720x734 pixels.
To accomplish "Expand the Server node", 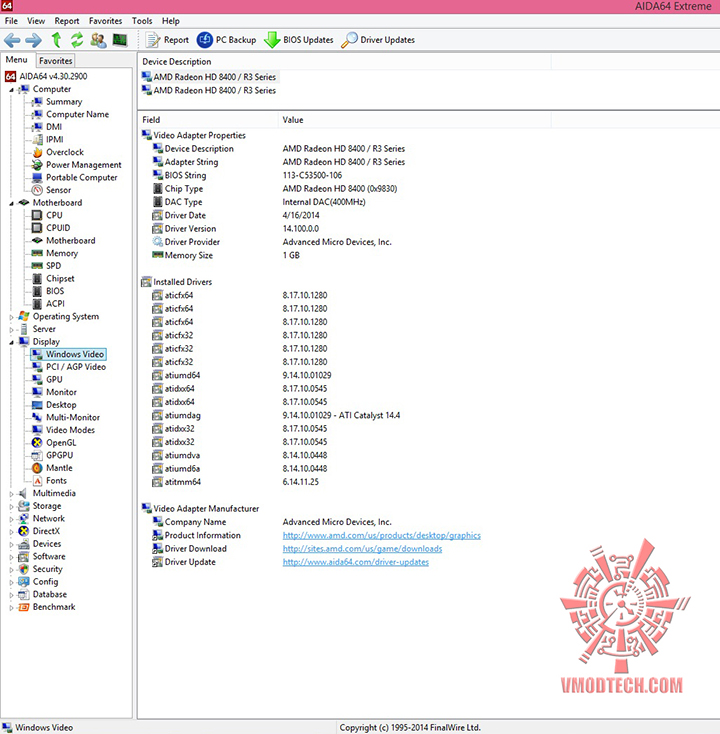I will pyautogui.click(x=12, y=330).
